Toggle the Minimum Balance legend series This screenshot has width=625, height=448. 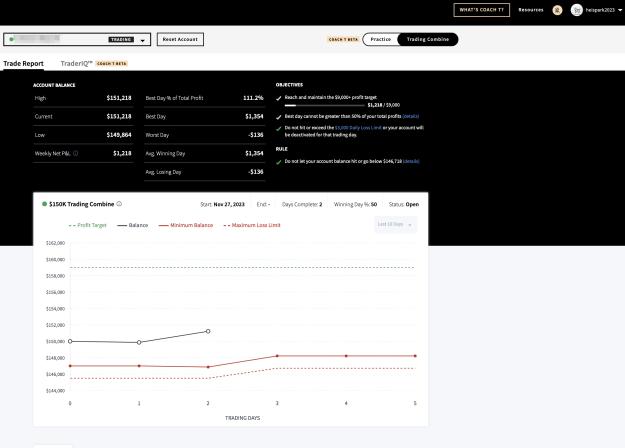(x=186, y=225)
